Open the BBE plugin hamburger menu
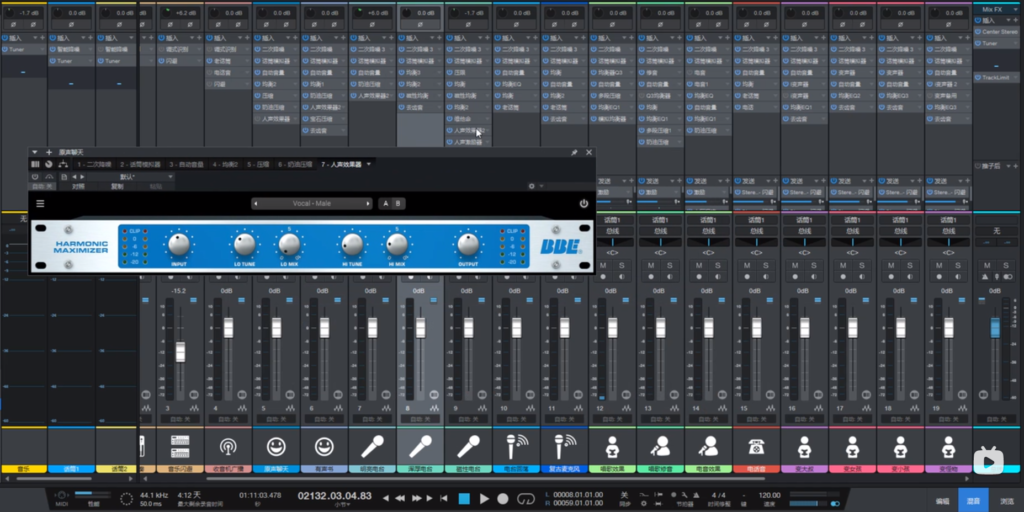Screen dimensions: 1024x512 point(41,204)
